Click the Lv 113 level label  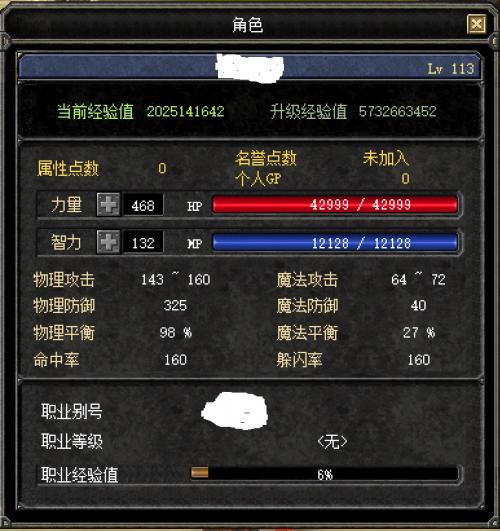click(451, 69)
